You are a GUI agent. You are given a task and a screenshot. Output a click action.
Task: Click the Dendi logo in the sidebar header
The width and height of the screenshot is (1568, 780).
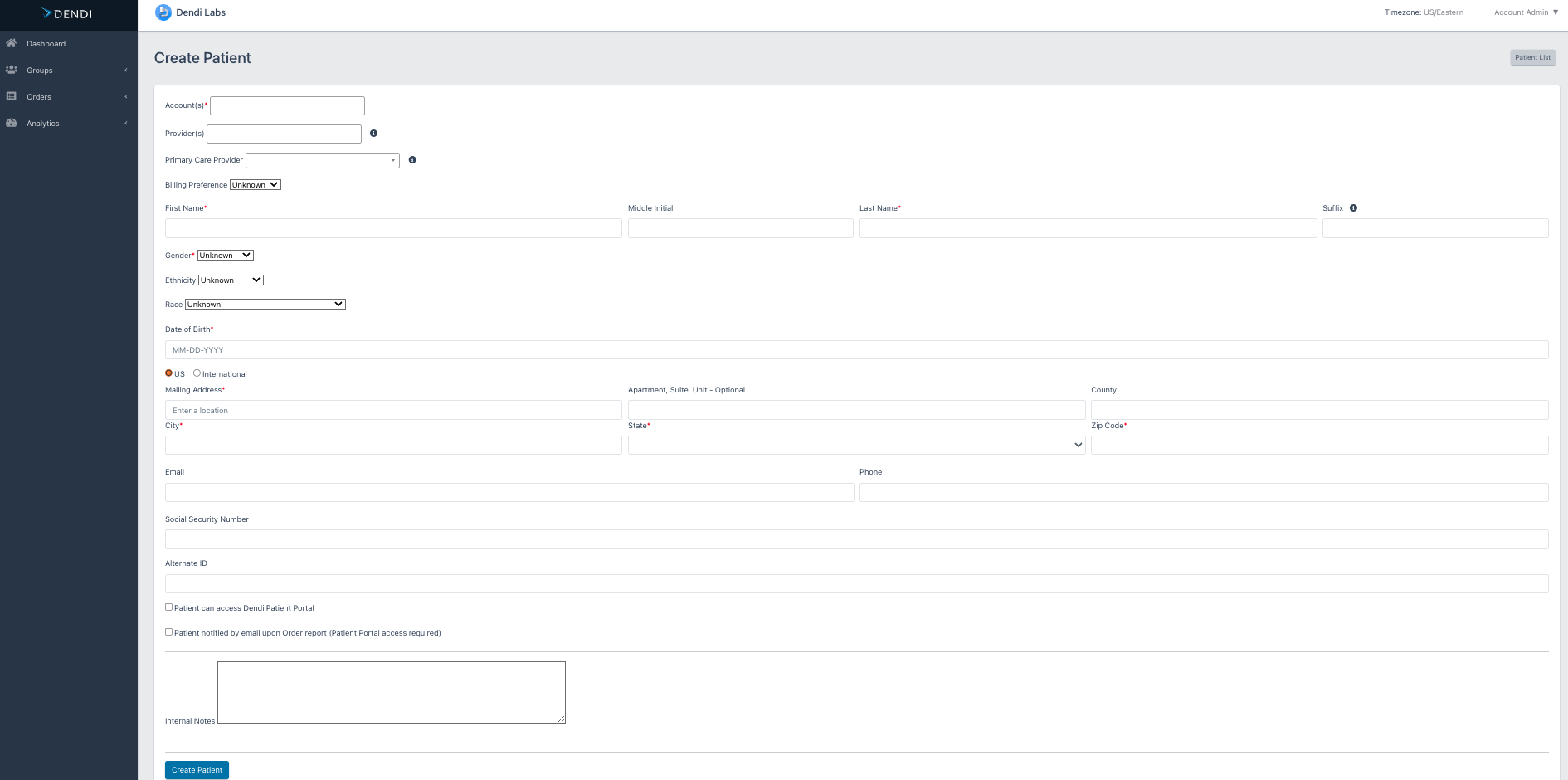(x=67, y=14)
